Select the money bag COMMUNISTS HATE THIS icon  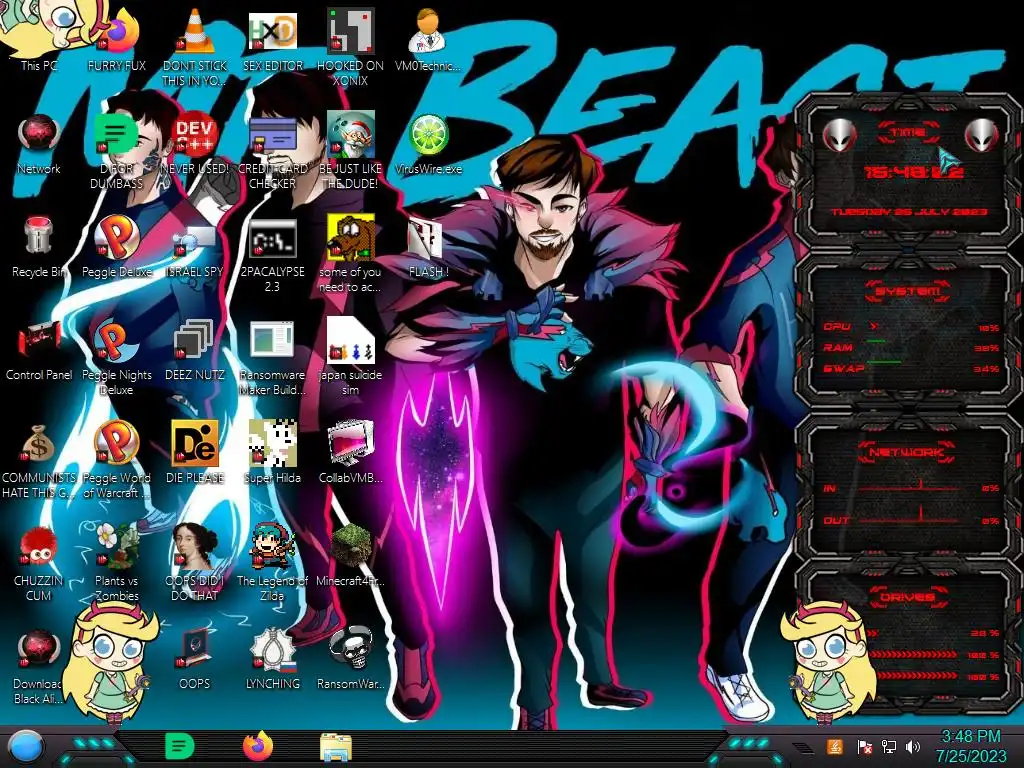(x=39, y=460)
